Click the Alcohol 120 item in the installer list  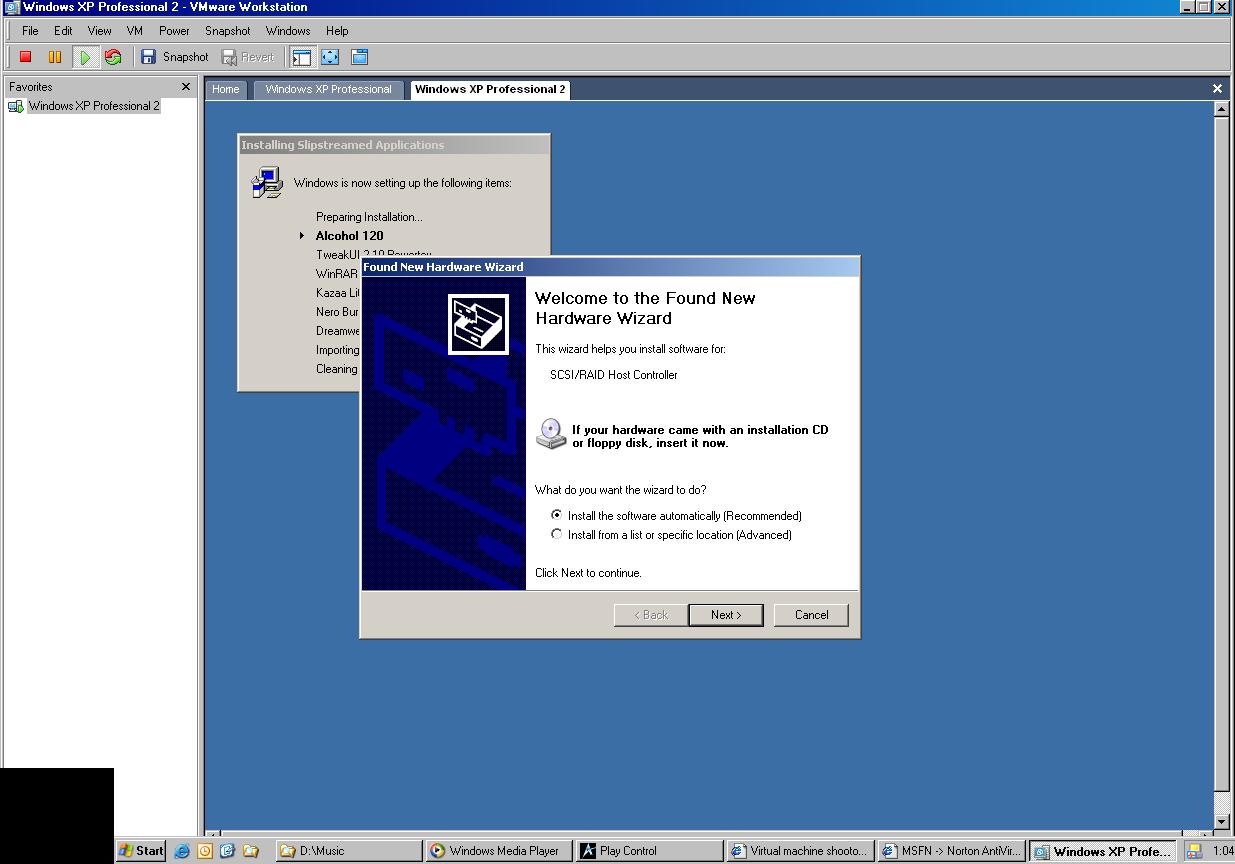349,236
